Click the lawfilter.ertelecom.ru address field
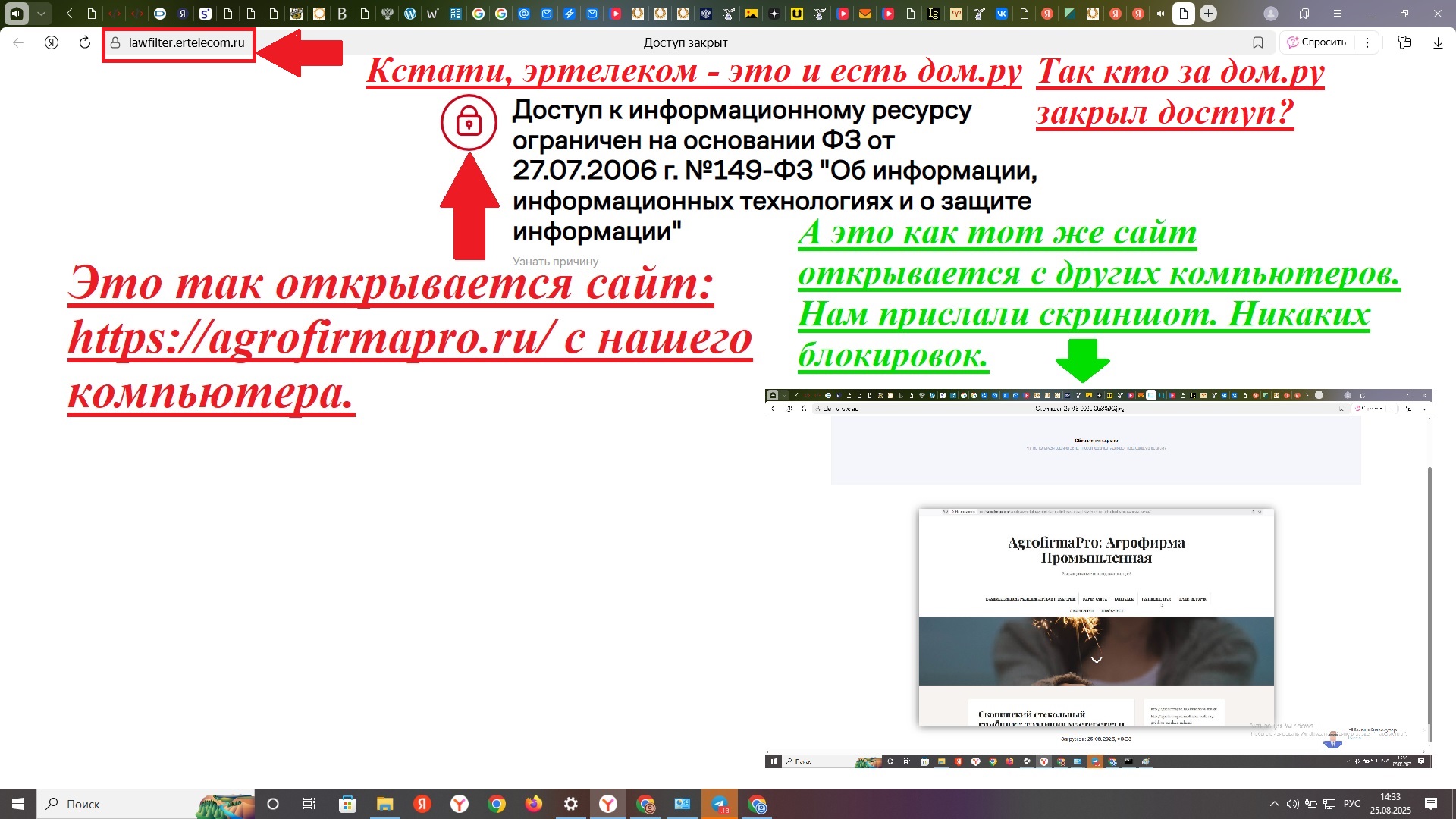 tap(187, 42)
